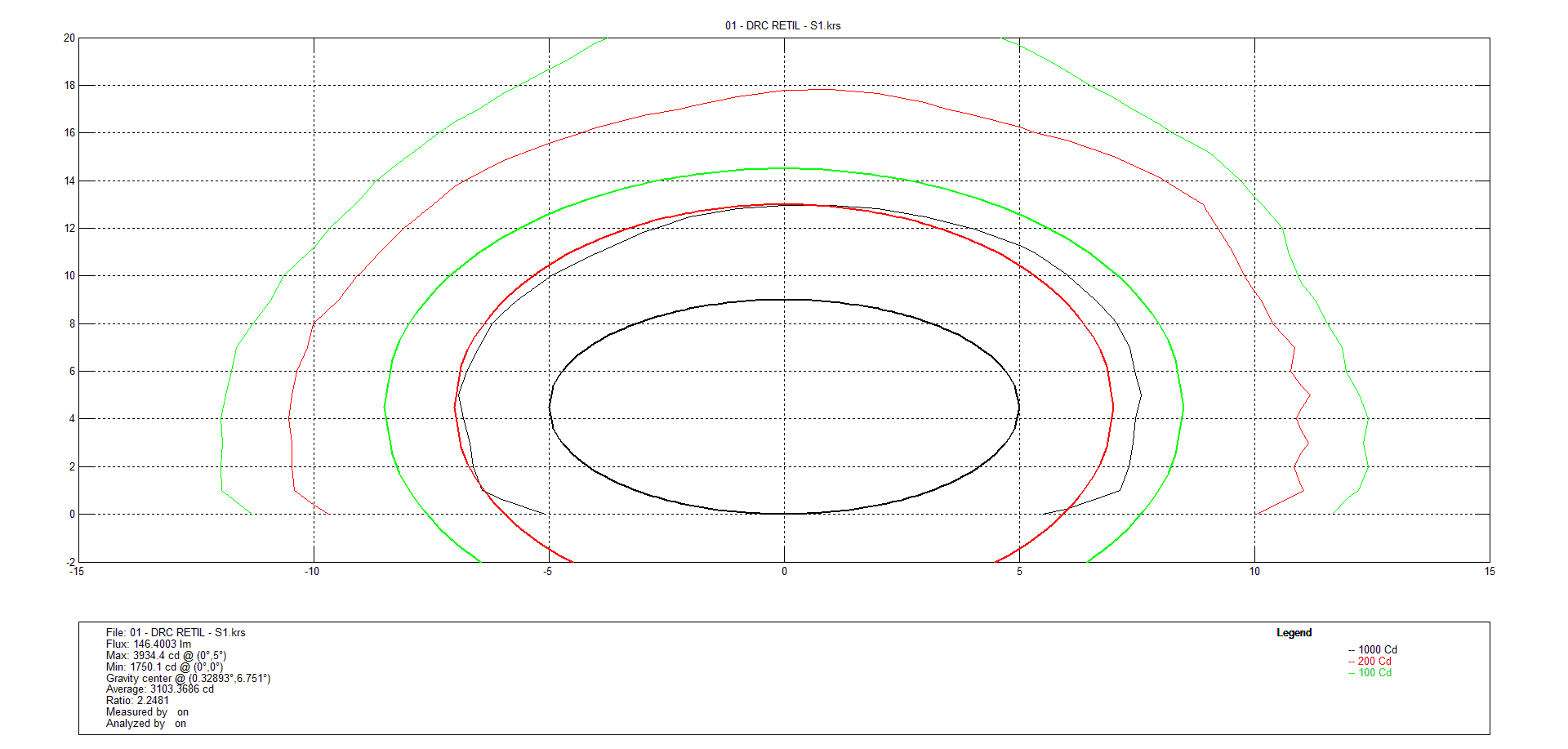
Task: Click the y-axis tick label 18
Action: pos(69,86)
